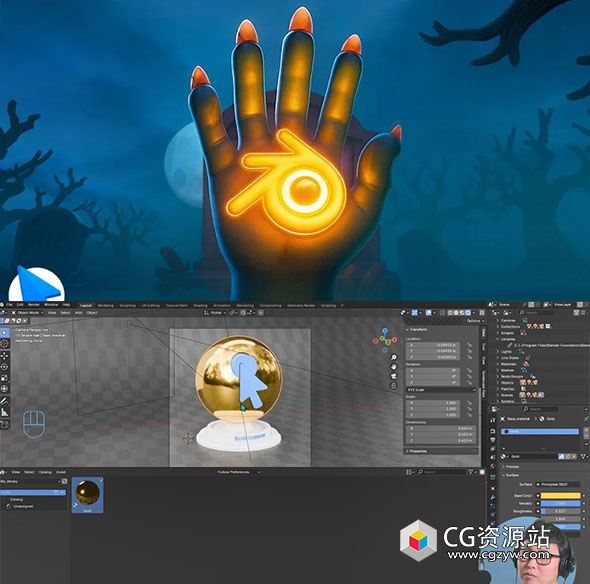Open the Render properties tab icon
590x584 pixels.
493,431
